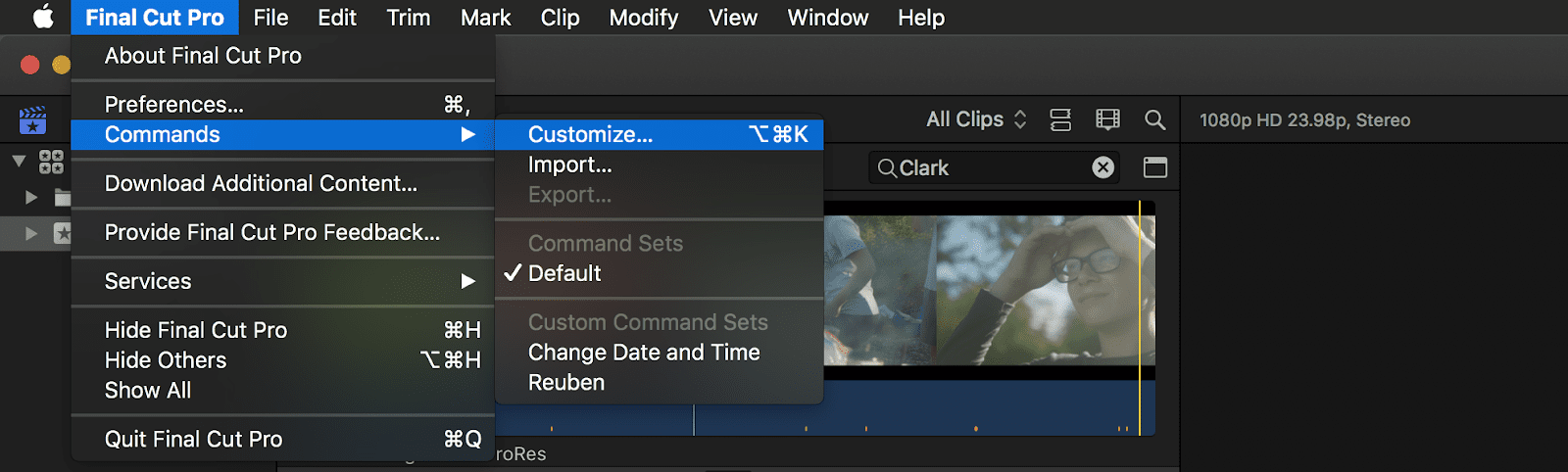
Task: Click the Libraries sidebar clapperboard icon
Action: click(32, 120)
